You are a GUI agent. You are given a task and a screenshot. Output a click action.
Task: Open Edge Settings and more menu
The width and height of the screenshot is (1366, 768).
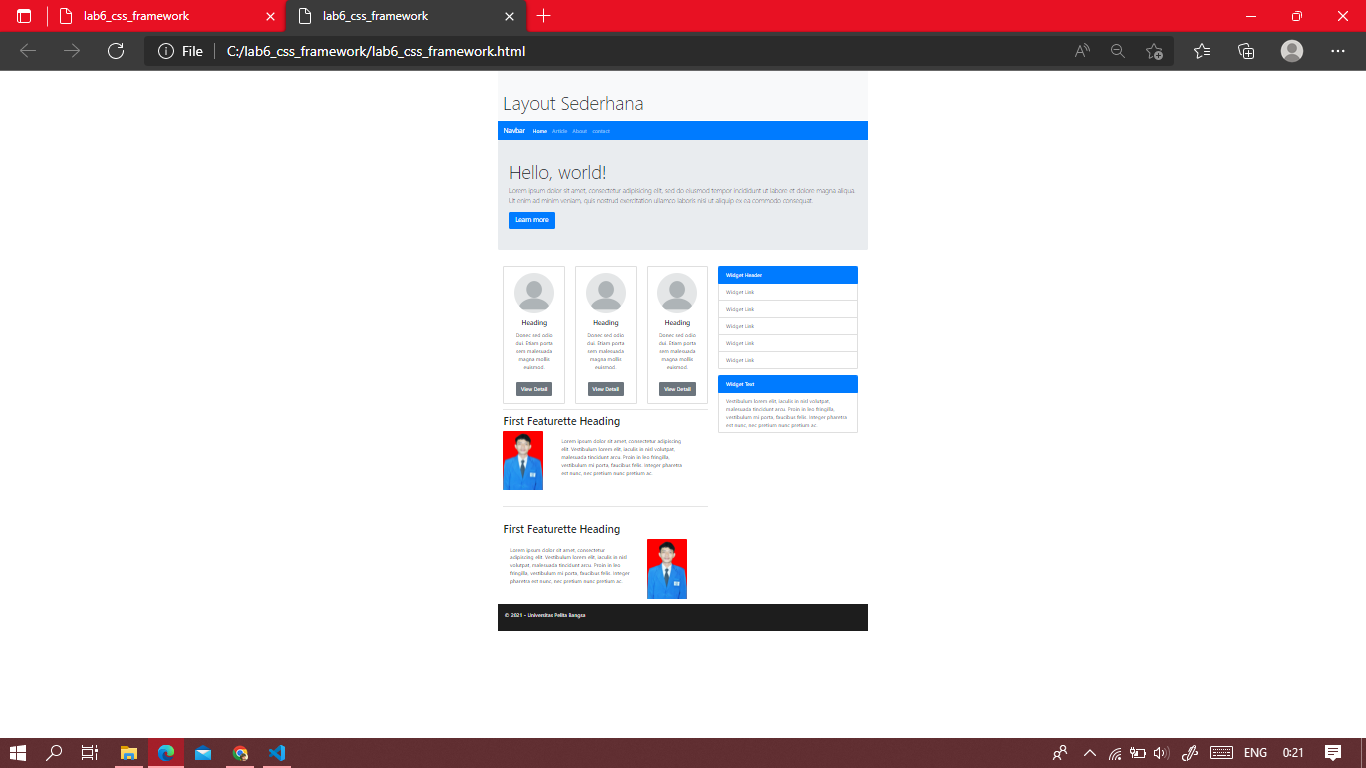pos(1338,51)
